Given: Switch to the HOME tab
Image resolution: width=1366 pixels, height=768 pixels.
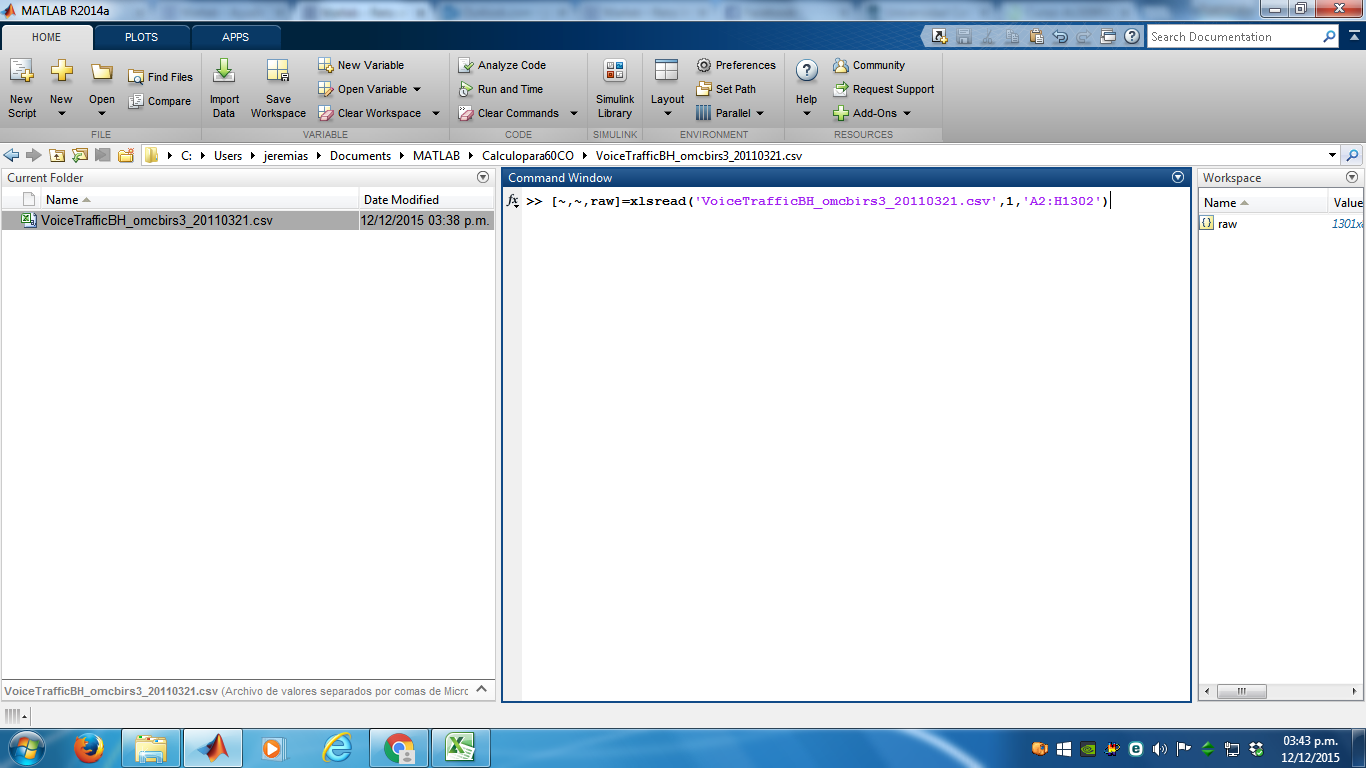Looking at the screenshot, I should 47,37.
